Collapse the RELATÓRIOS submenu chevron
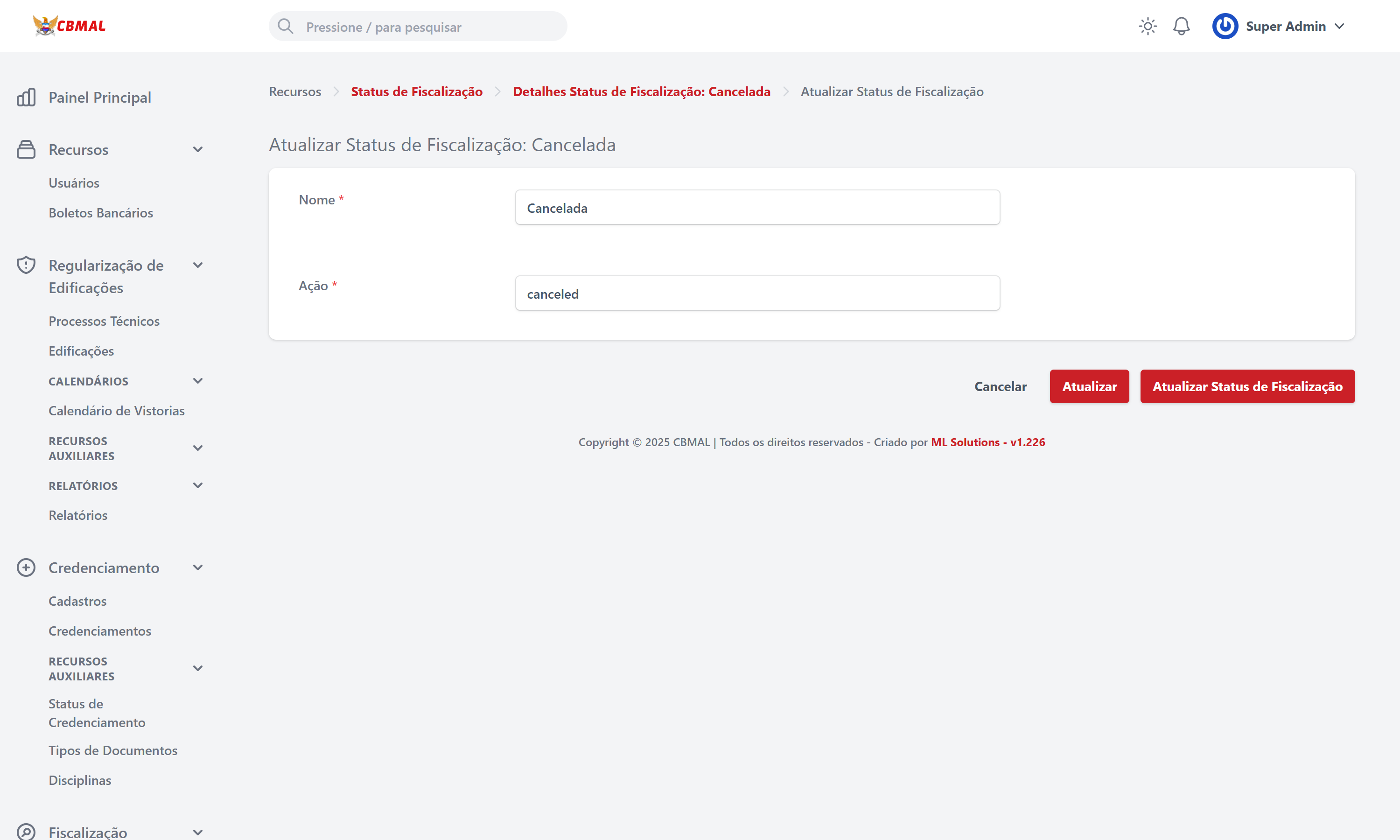The height and width of the screenshot is (840, 1400). click(197, 485)
